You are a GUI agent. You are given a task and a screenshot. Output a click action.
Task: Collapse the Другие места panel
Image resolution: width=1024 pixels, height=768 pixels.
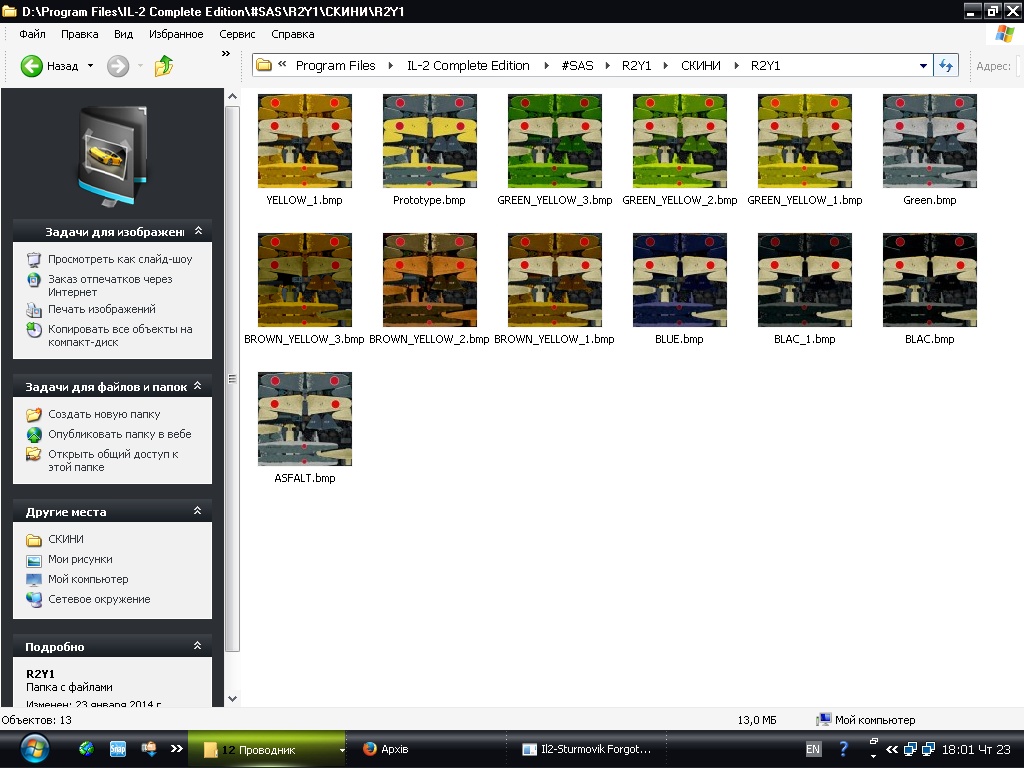(198, 511)
